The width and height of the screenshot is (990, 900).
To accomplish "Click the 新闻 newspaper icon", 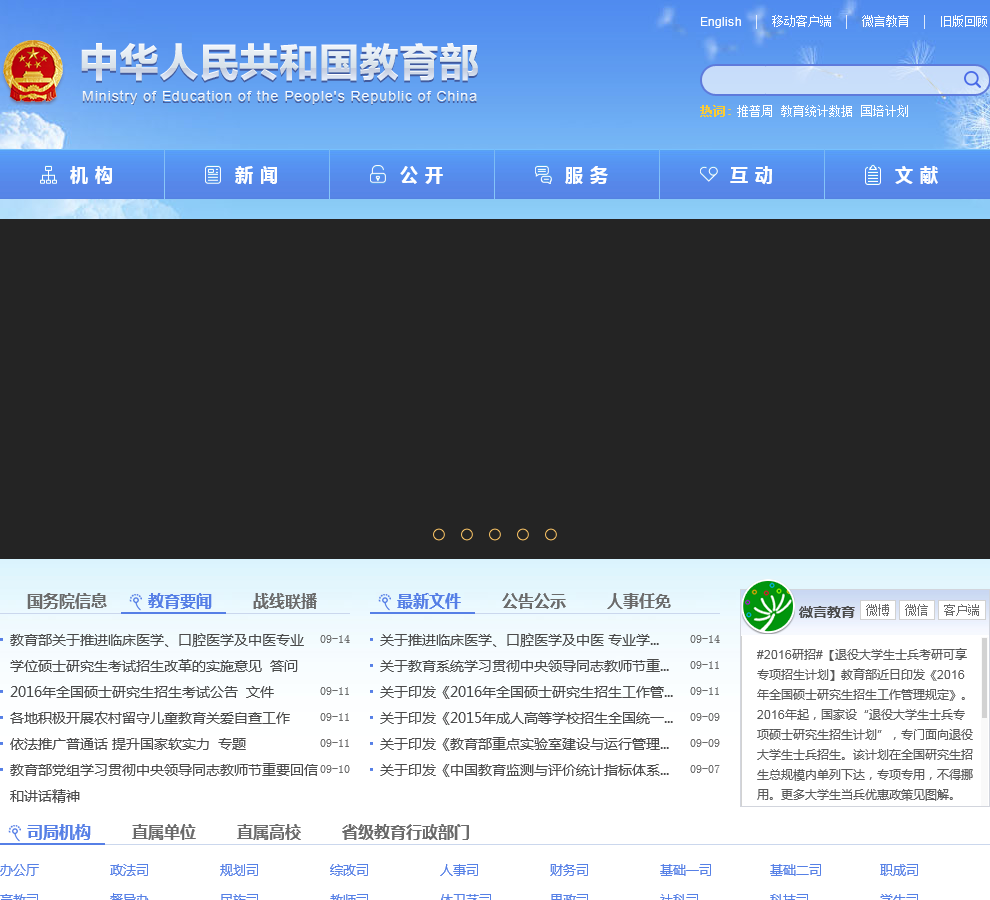I will click(x=213, y=176).
